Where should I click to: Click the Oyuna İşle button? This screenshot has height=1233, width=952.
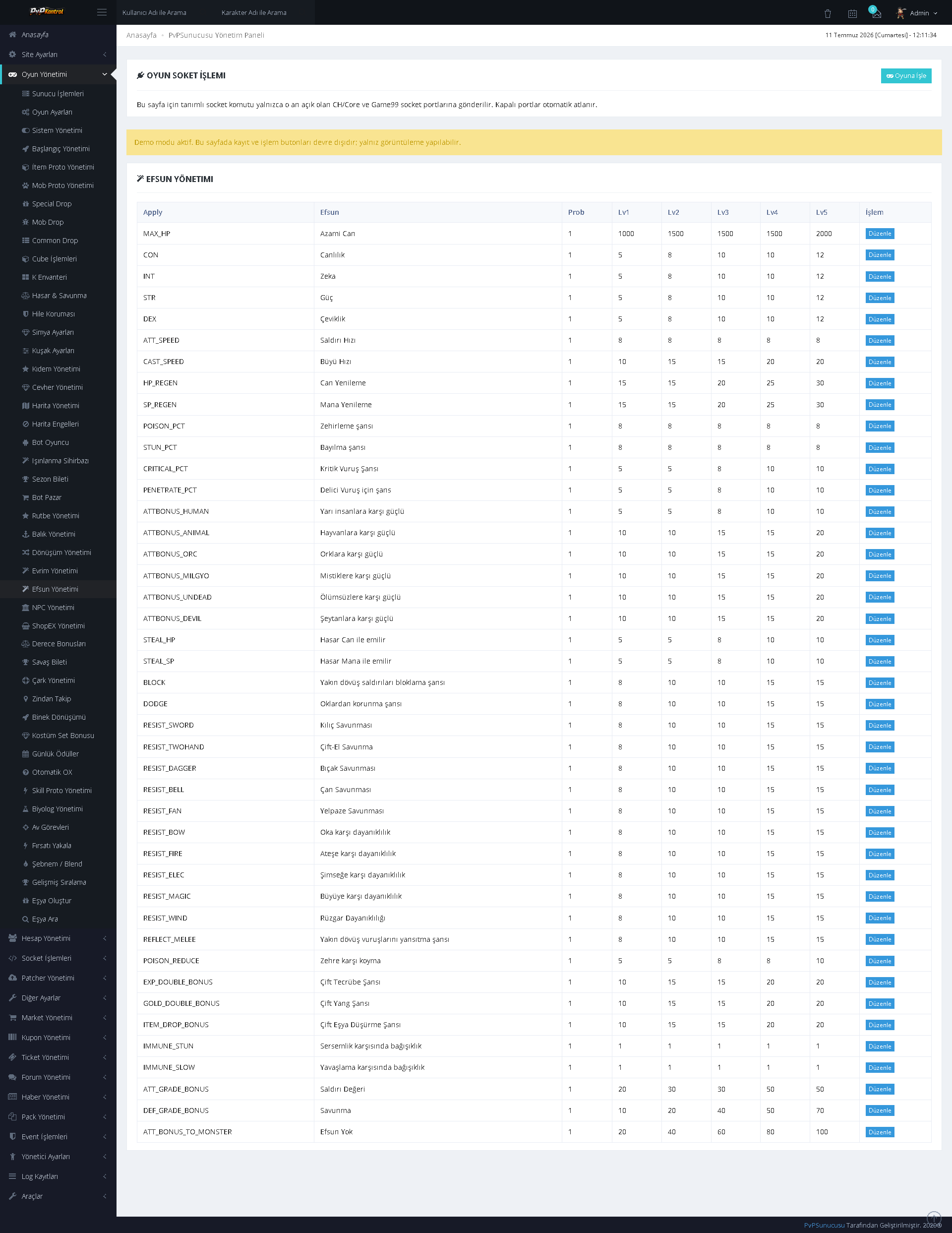click(x=906, y=76)
